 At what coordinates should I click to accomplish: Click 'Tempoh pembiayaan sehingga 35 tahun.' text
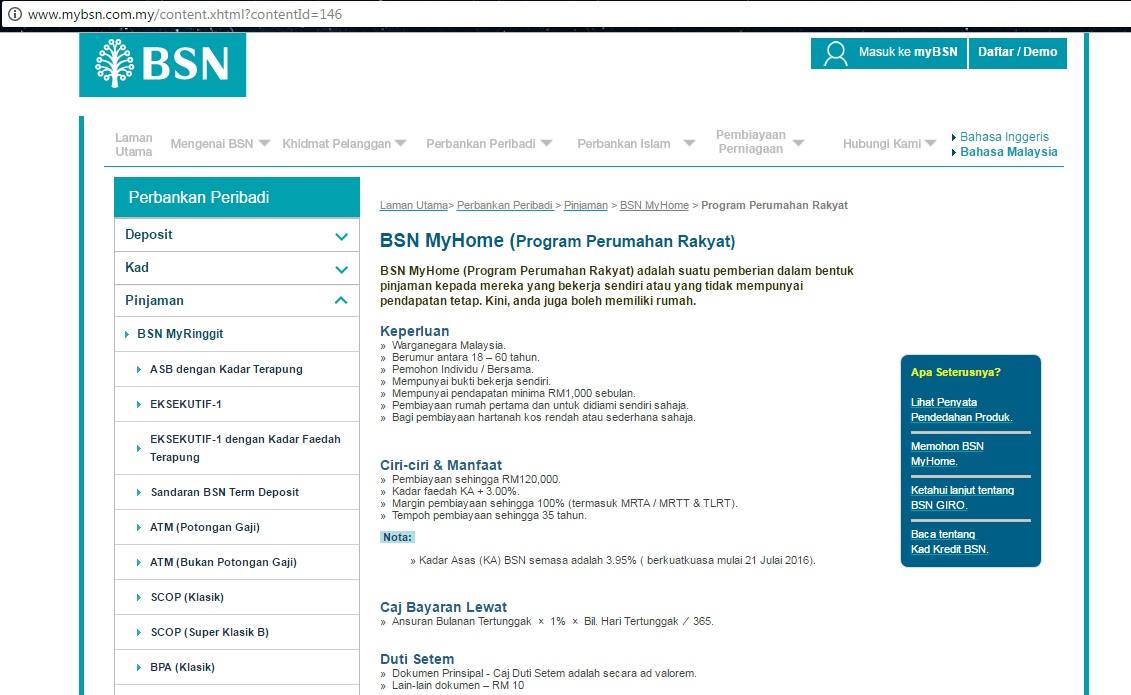[489, 515]
